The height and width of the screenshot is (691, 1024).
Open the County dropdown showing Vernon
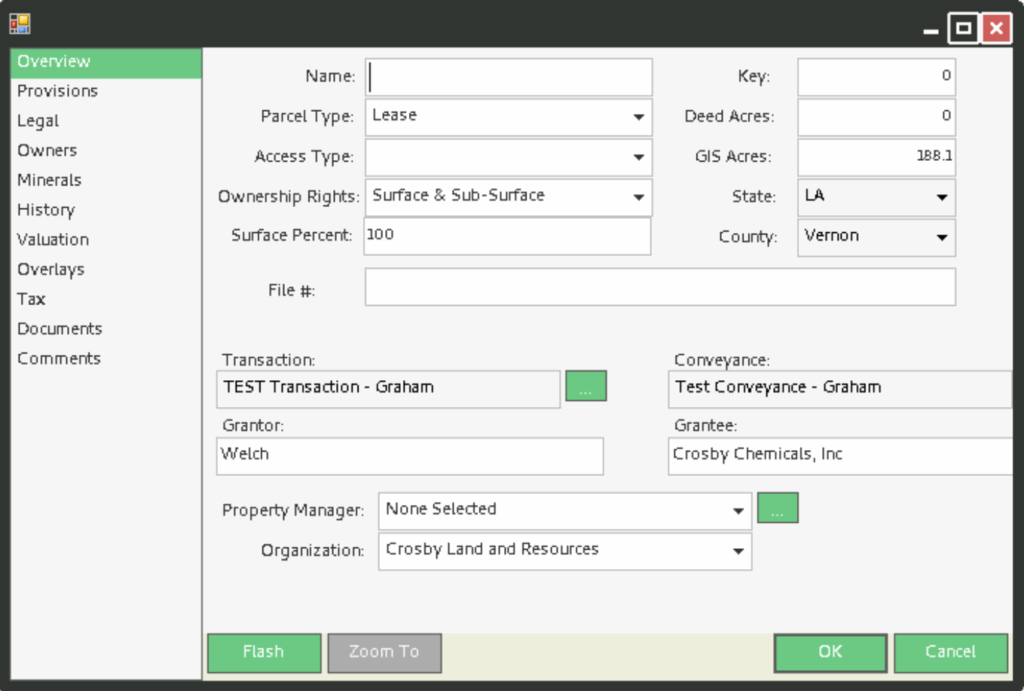click(941, 237)
